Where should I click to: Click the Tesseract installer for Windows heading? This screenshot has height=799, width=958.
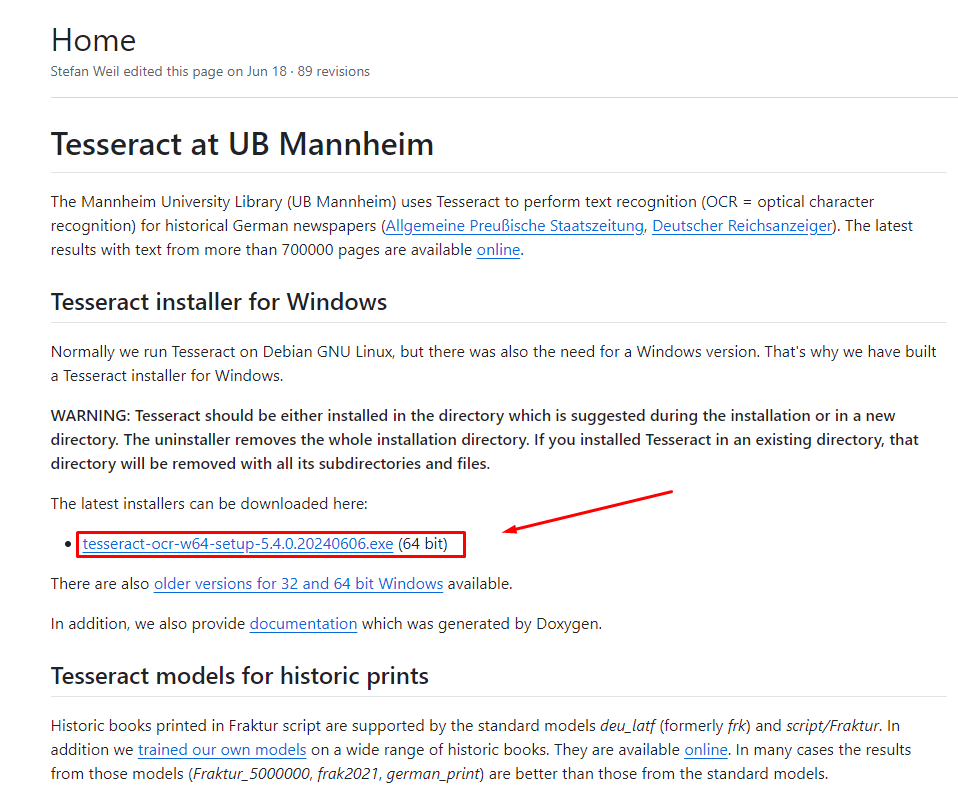(218, 301)
